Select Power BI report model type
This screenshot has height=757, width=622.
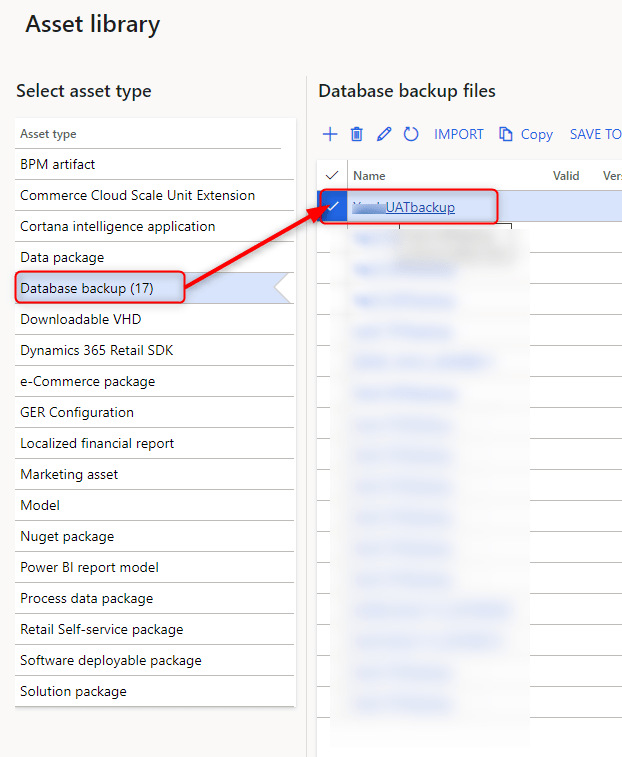[x=89, y=567]
